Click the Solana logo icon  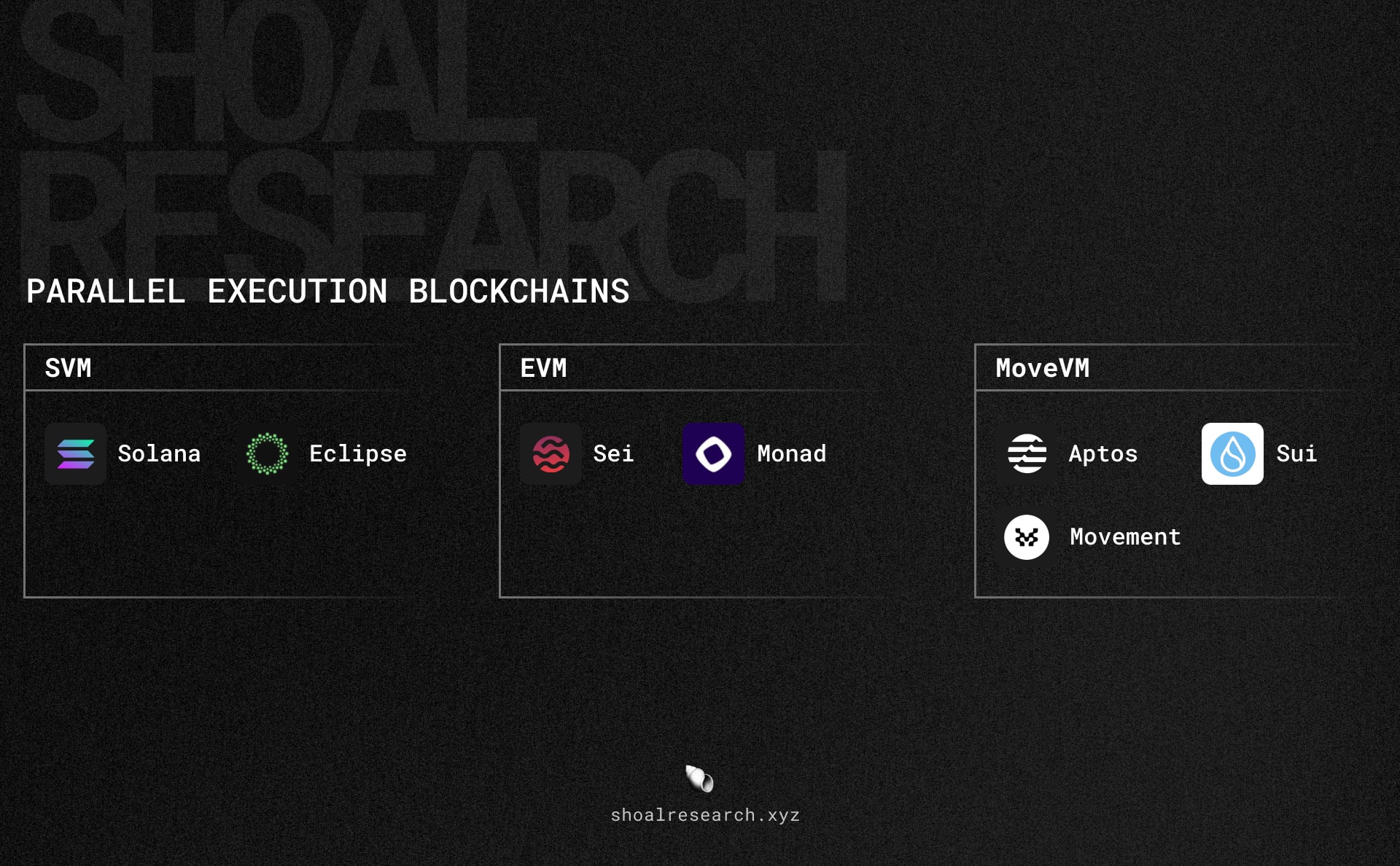point(75,453)
